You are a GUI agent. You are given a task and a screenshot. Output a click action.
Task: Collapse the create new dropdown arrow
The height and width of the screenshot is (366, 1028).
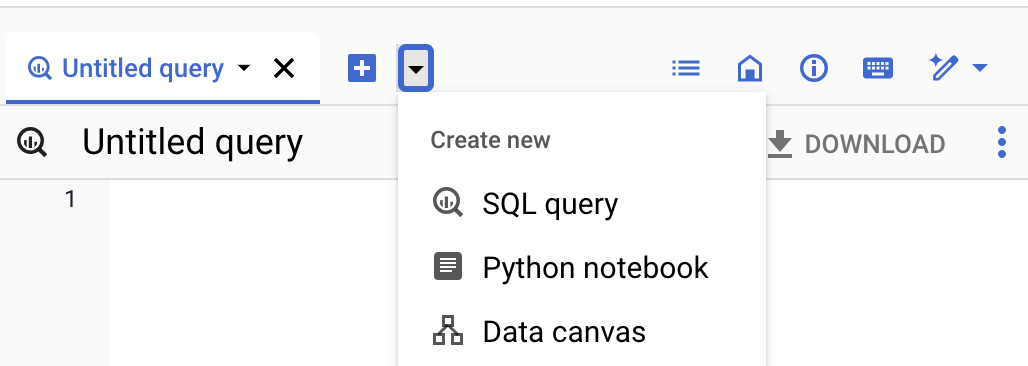click(x=416, y=68)
